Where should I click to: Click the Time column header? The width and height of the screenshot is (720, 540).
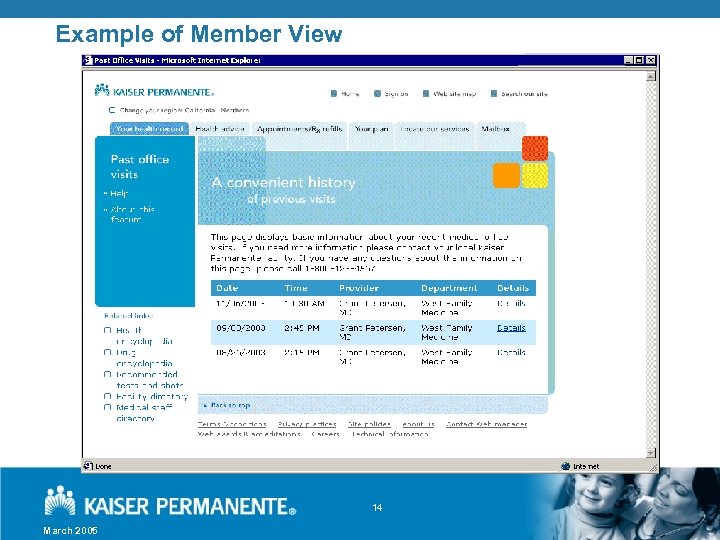(296, 288)
